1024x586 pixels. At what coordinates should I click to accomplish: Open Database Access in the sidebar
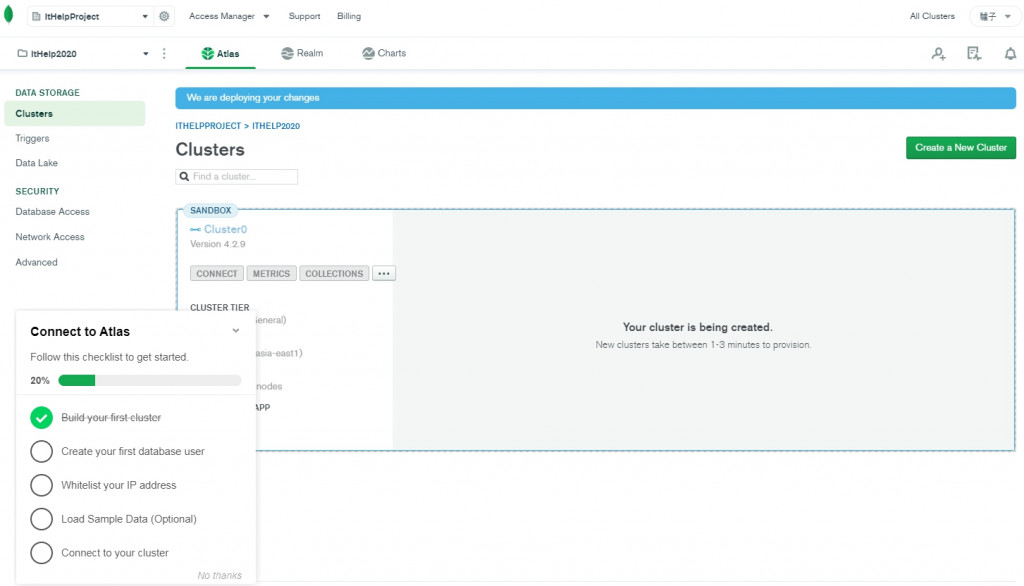pos(52,212)
